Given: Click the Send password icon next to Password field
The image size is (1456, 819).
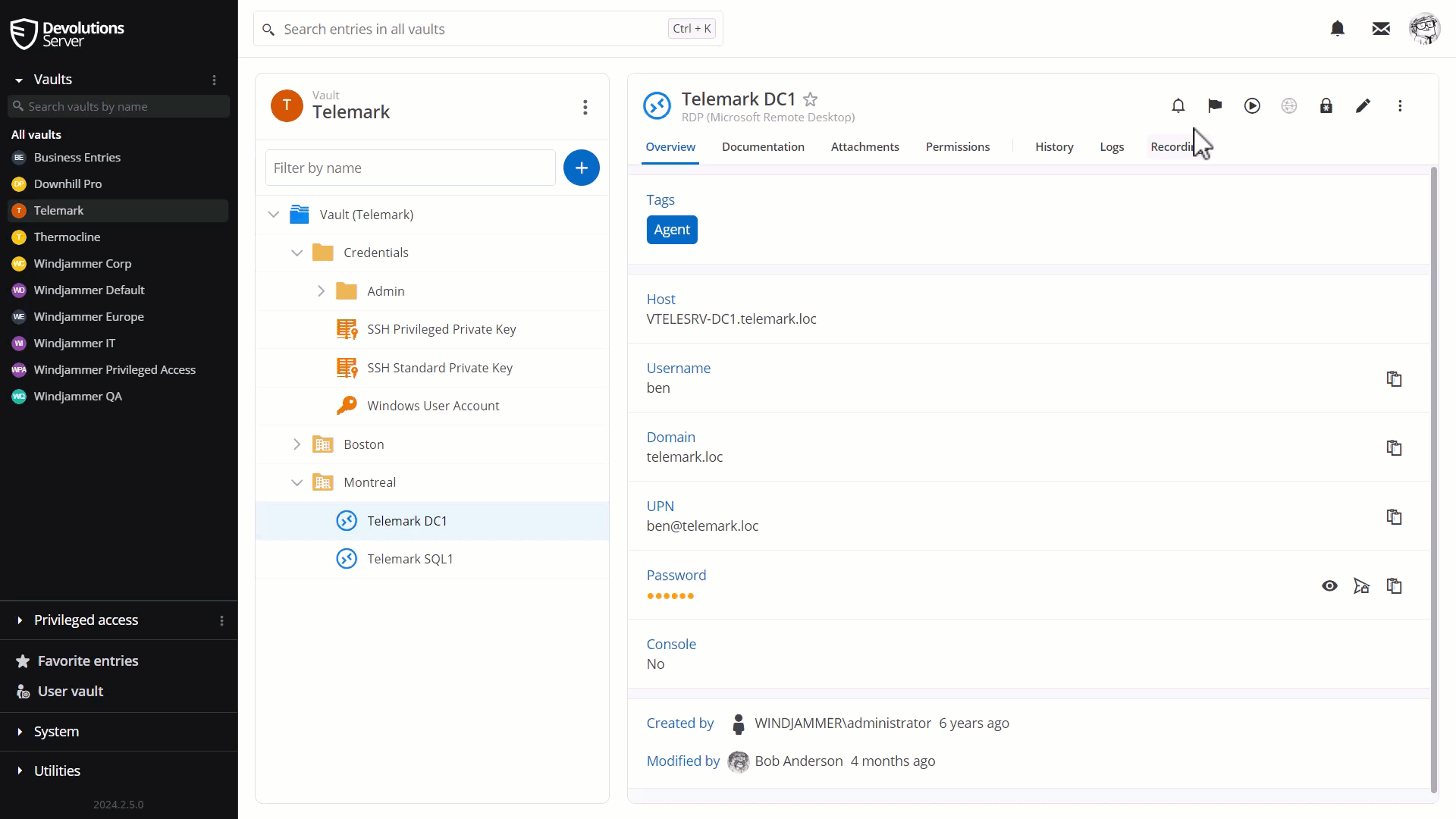Looking at the screenshot, I should 1362,585.
